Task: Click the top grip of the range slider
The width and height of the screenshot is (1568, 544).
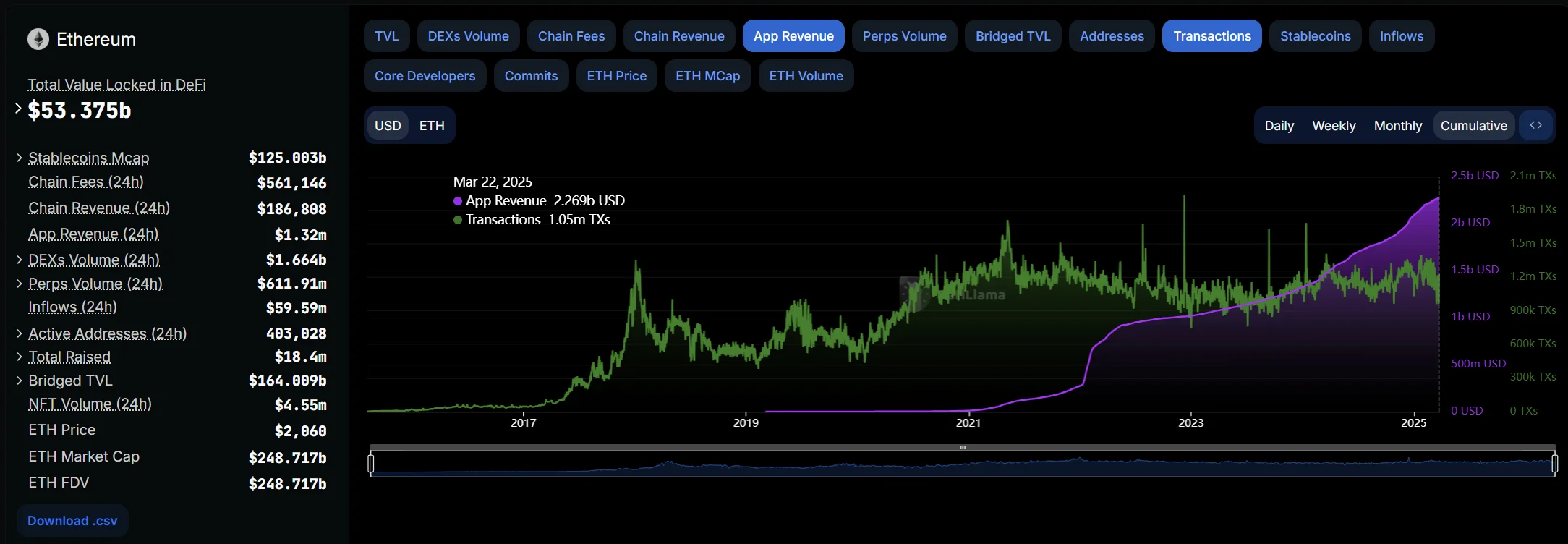Action: 963,448
